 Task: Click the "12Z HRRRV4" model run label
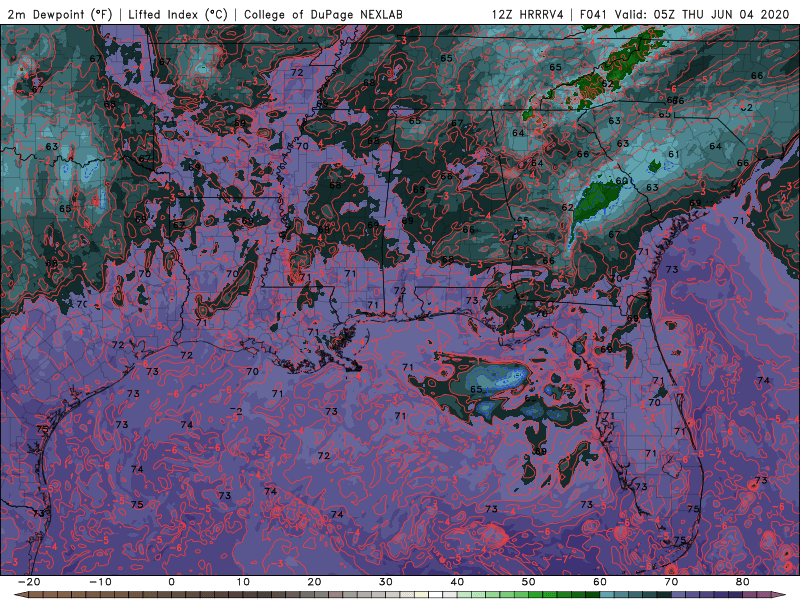(x=528, y=14)
